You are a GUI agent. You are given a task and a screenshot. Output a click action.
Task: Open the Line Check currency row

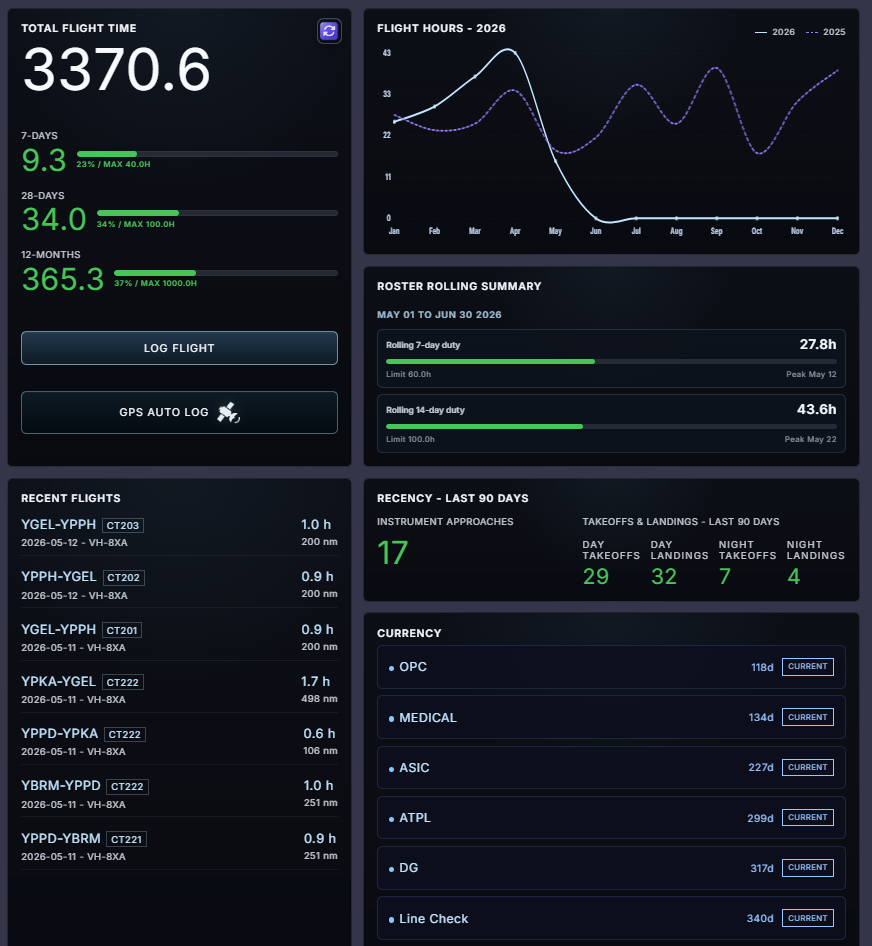tap(611, 918)
